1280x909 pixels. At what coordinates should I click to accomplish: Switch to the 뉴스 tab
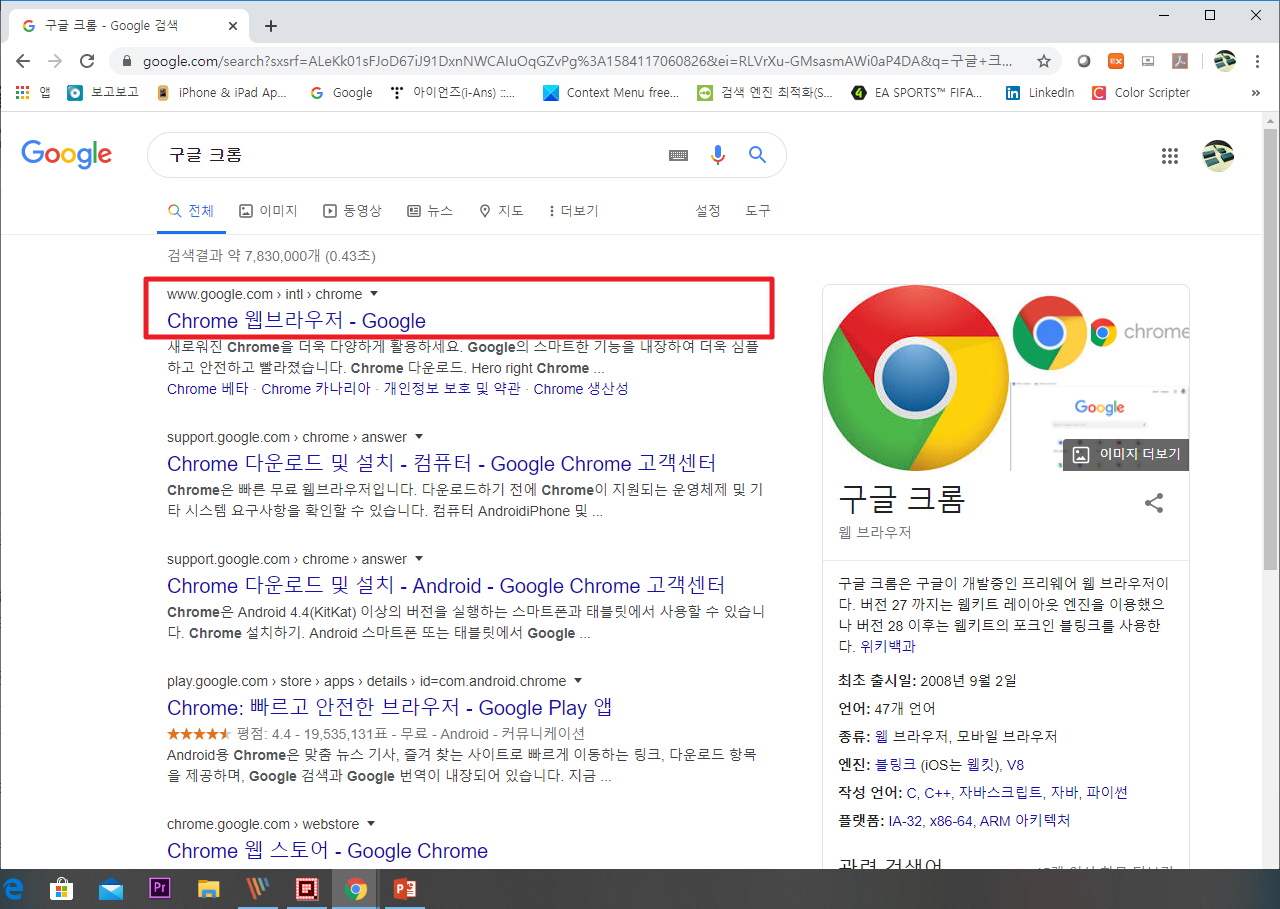pyautogui.click(x=430, y=211)
